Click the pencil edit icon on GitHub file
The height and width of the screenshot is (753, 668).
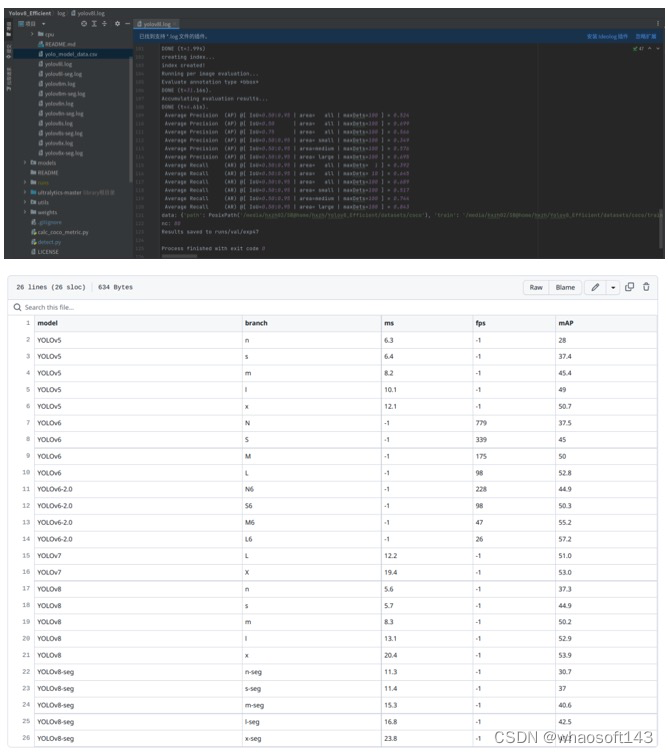595,287
